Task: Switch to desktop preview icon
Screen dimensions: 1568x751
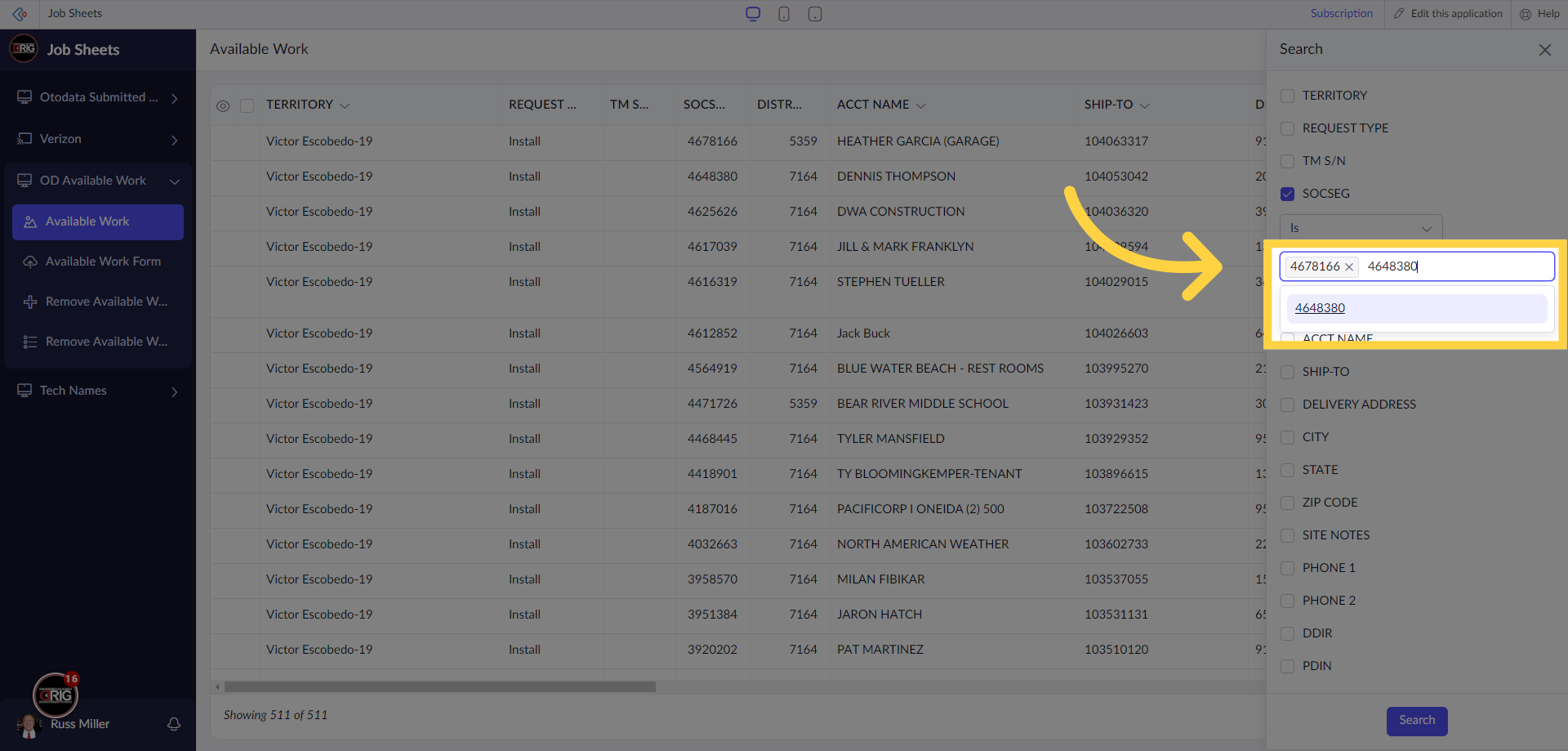Action: tap(753, 14)
